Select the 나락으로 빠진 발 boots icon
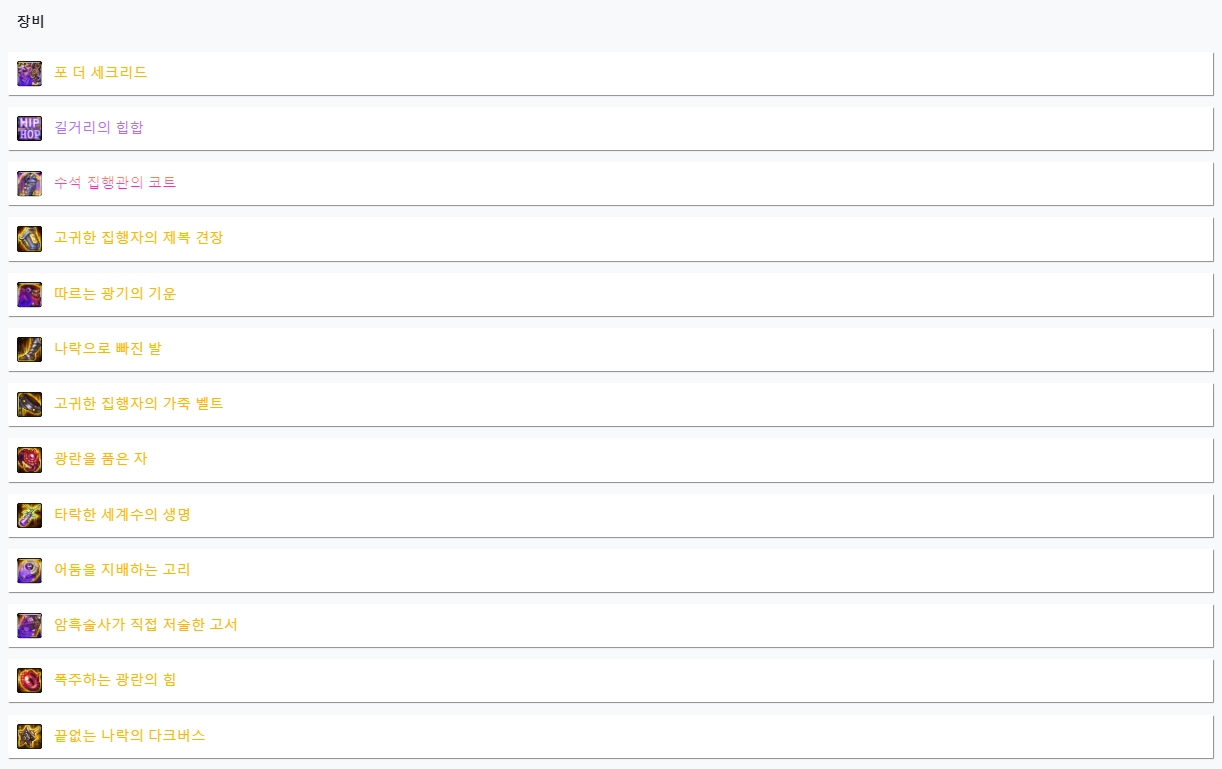Viewport: 1222px width, 769px height. click(x=30, y=349)
